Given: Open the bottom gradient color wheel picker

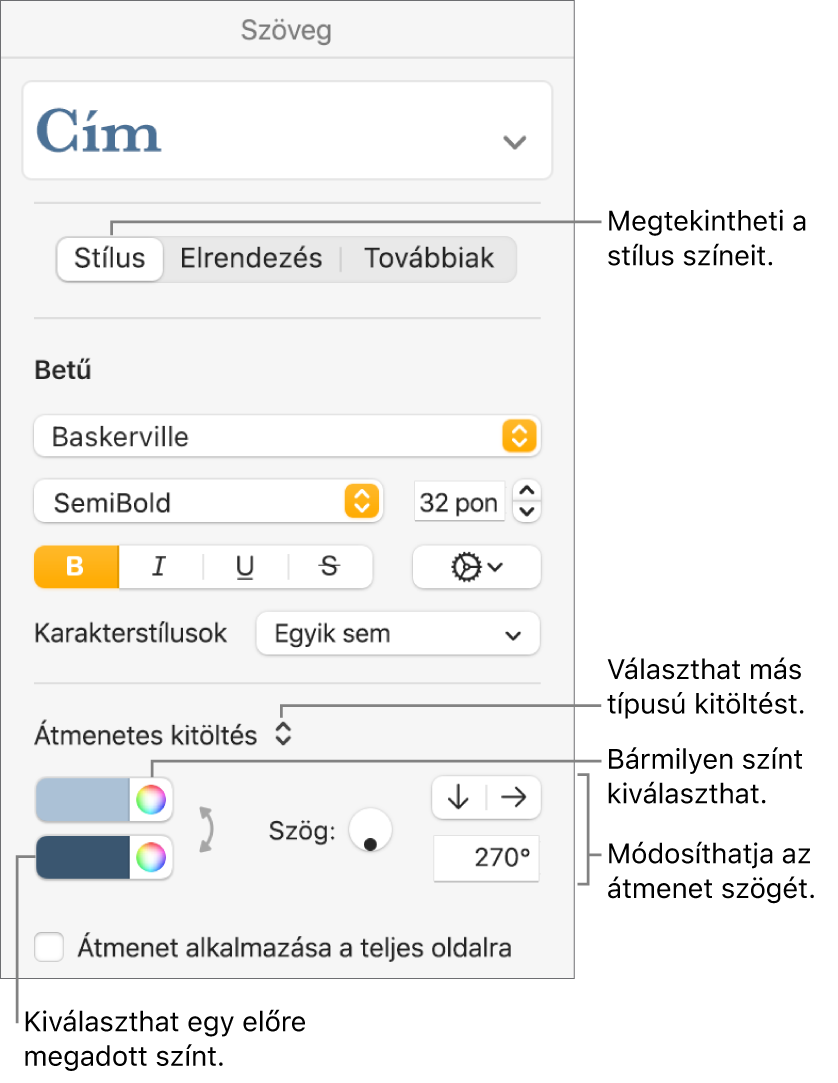Looking at the screenshot, I should pyautogui.click(x=151, y=857).
